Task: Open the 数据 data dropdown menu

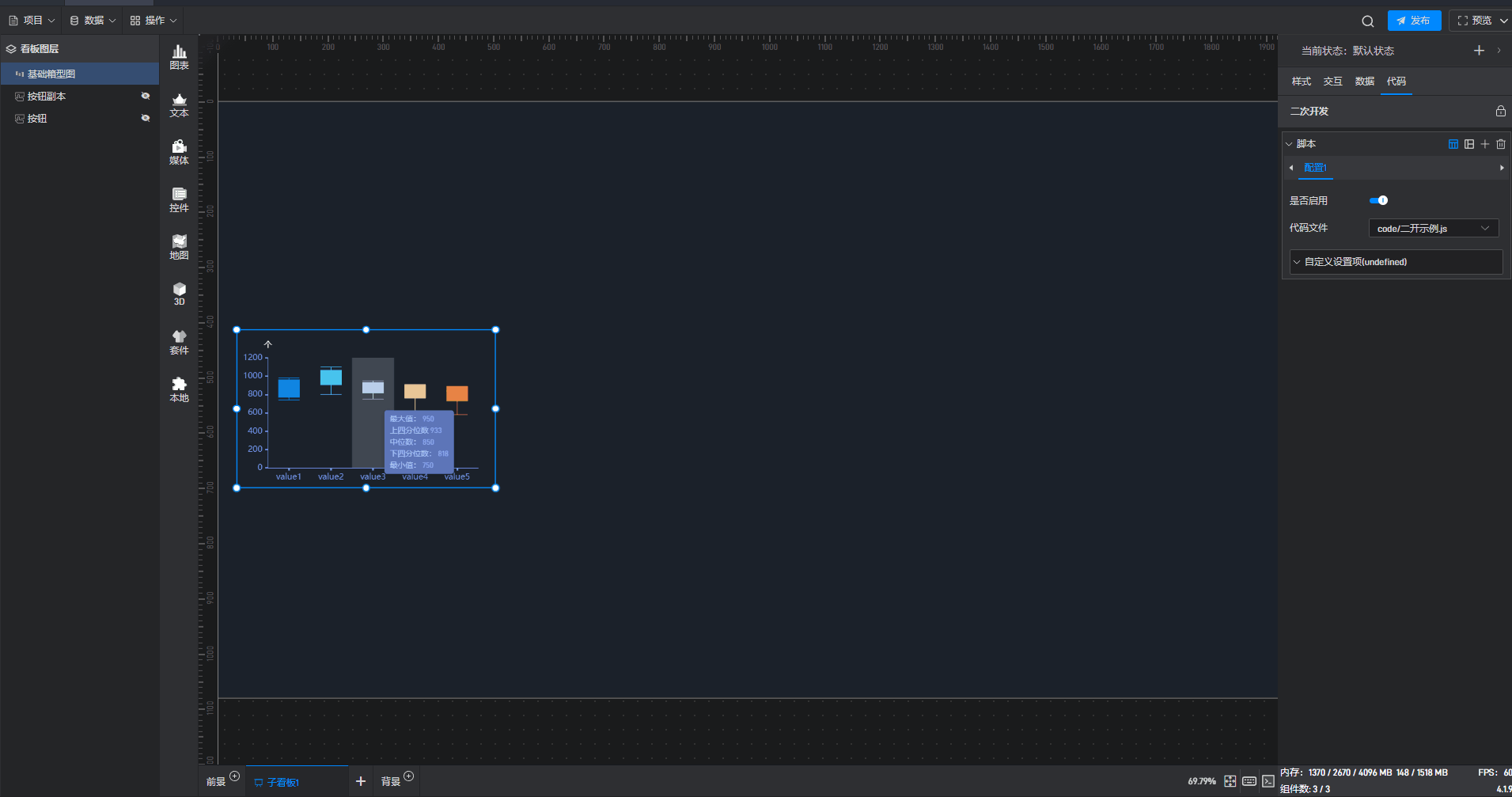Action: [x=93, y=21]
